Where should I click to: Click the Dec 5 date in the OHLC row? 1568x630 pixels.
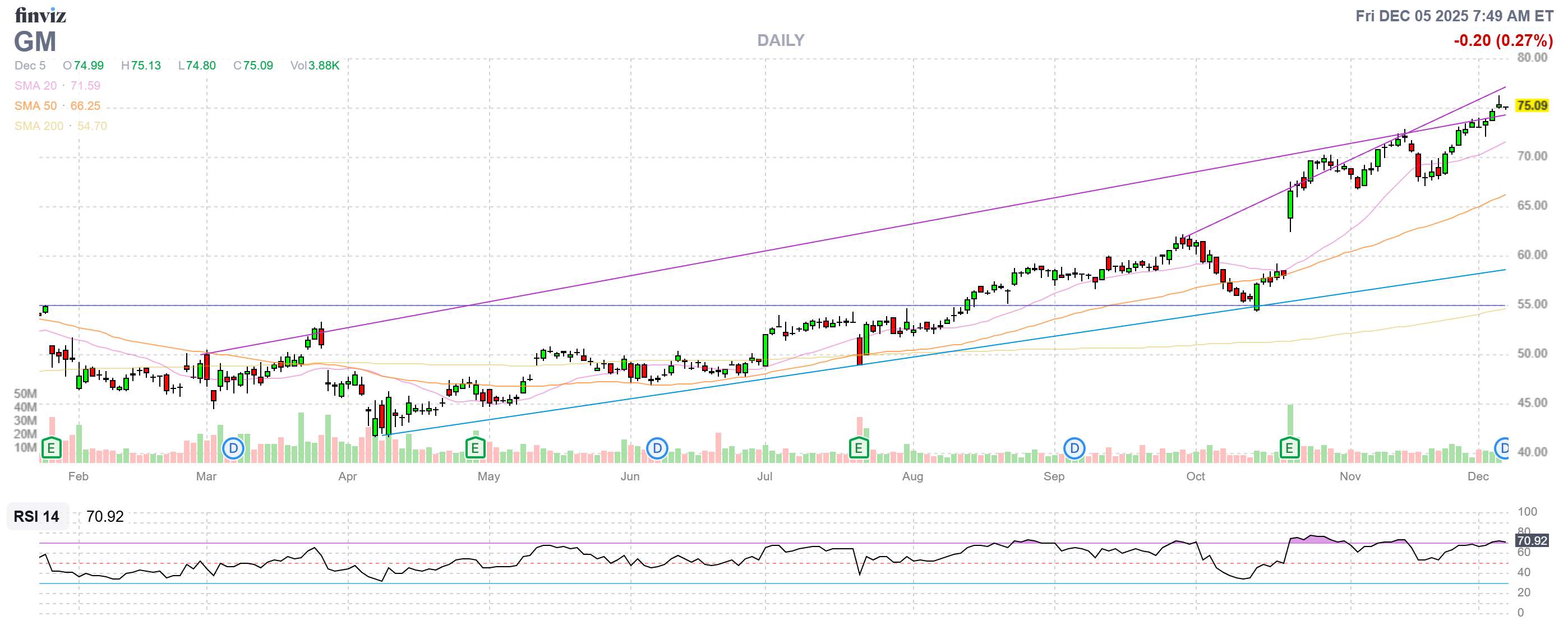(30, 66)
